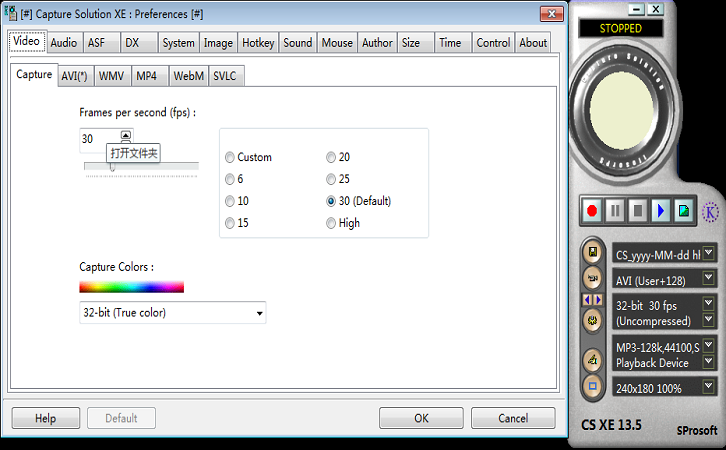
Task: Click the teal capture region icon
Action: 683,211
